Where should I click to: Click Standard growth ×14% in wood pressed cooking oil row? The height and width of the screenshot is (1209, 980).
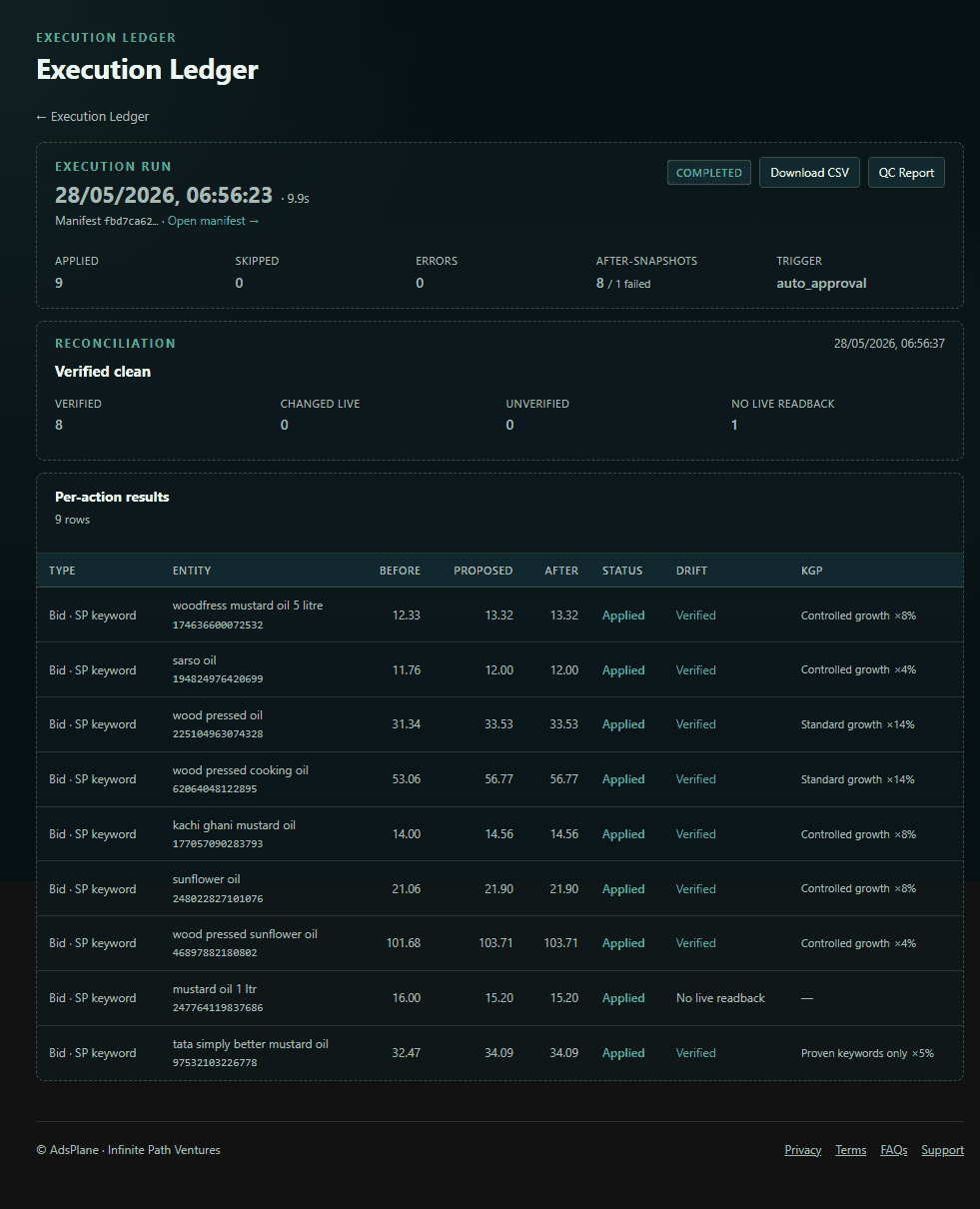point(857,779)
